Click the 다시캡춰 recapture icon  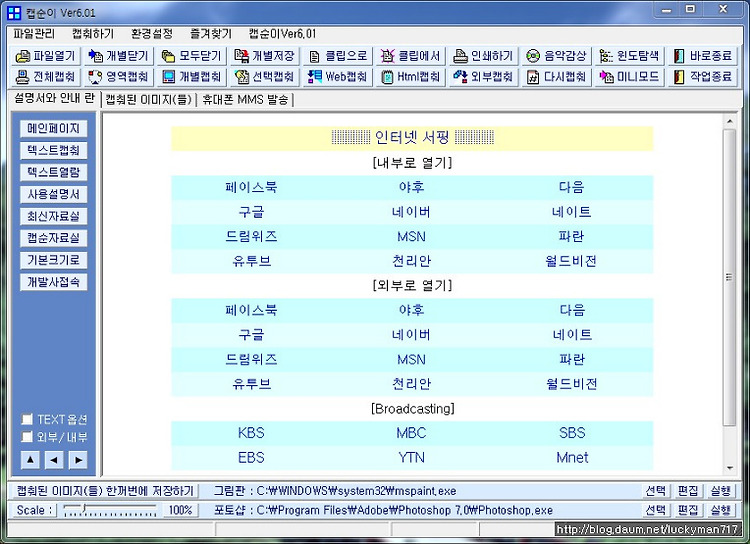pyautogui.click(x=533, y=77)
